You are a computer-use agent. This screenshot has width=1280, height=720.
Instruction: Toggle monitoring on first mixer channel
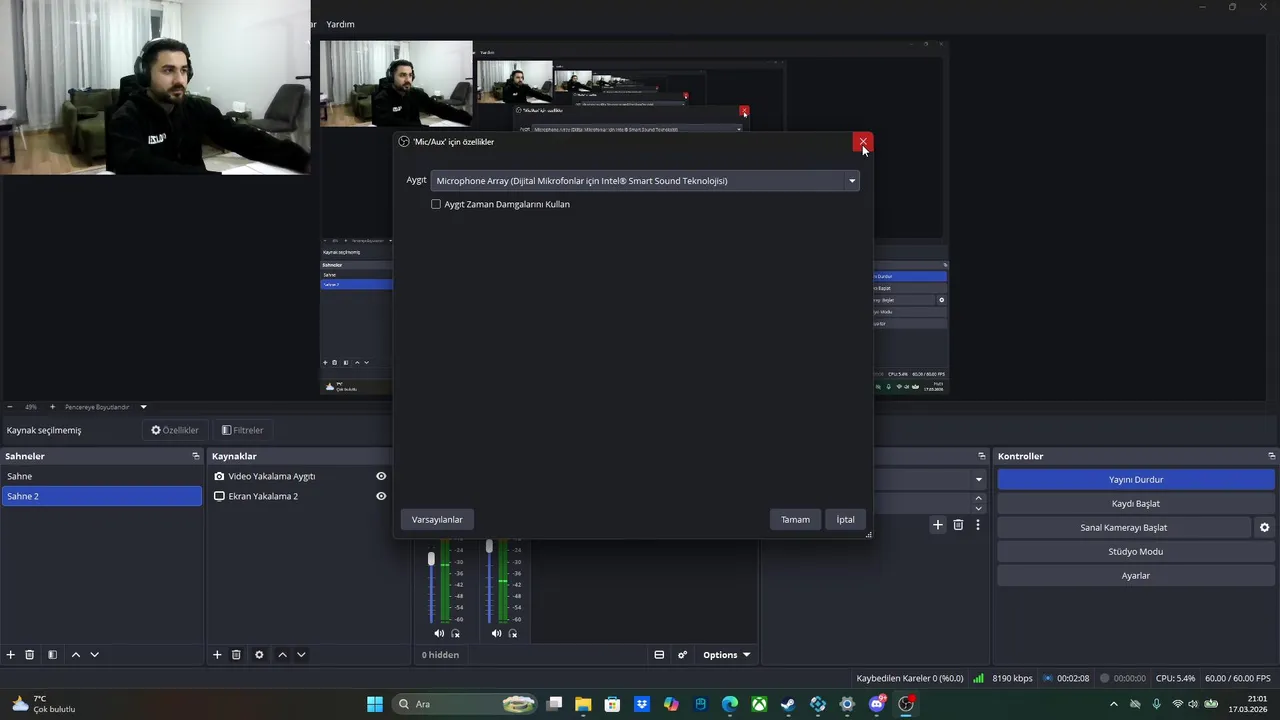[x=456, y=633]
